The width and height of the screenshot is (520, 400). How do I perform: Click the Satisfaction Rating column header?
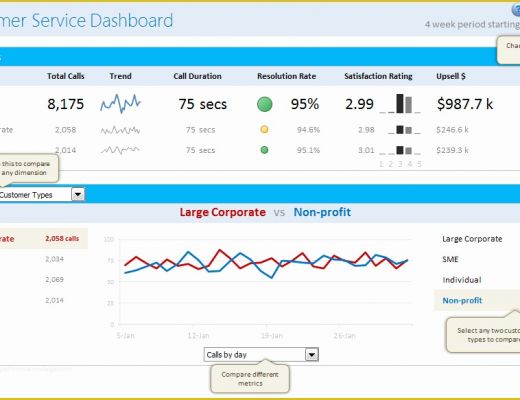click(x=378, y=76)
